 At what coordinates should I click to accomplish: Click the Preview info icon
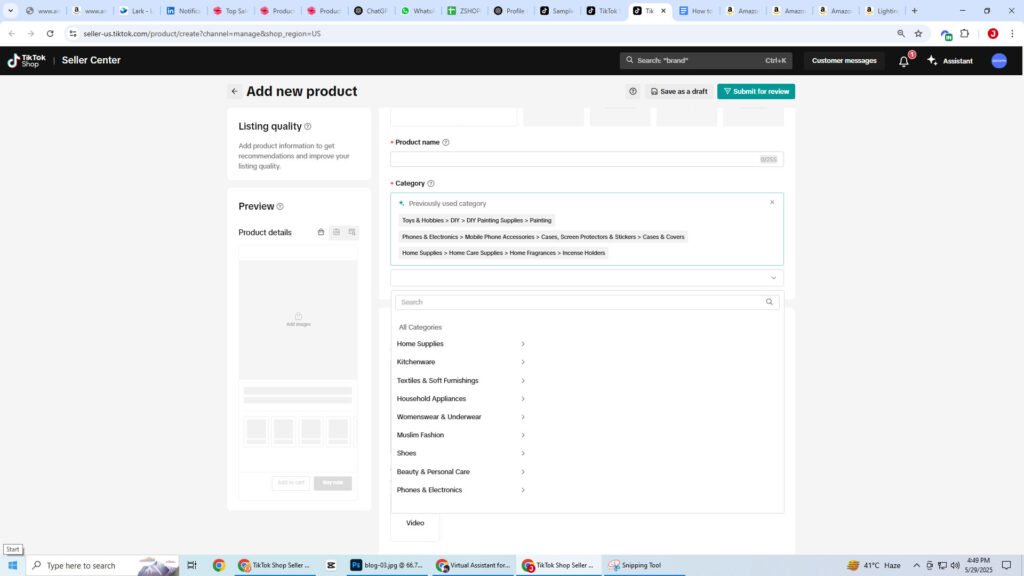click(x=280, y=206)
